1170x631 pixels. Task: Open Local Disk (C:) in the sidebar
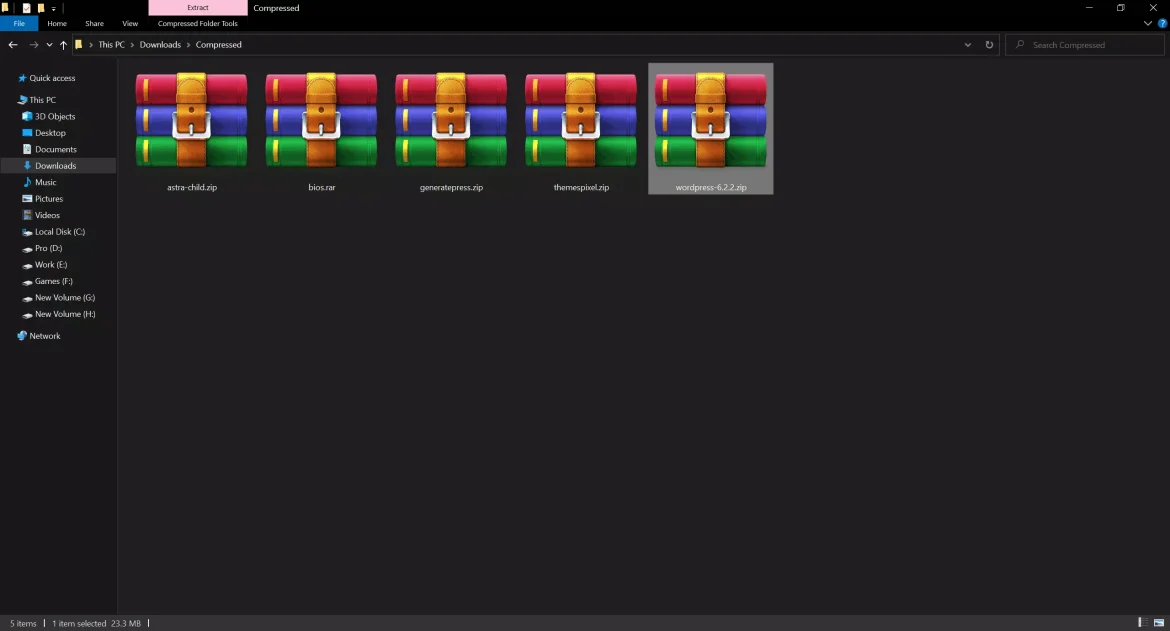tap(60, 232)
